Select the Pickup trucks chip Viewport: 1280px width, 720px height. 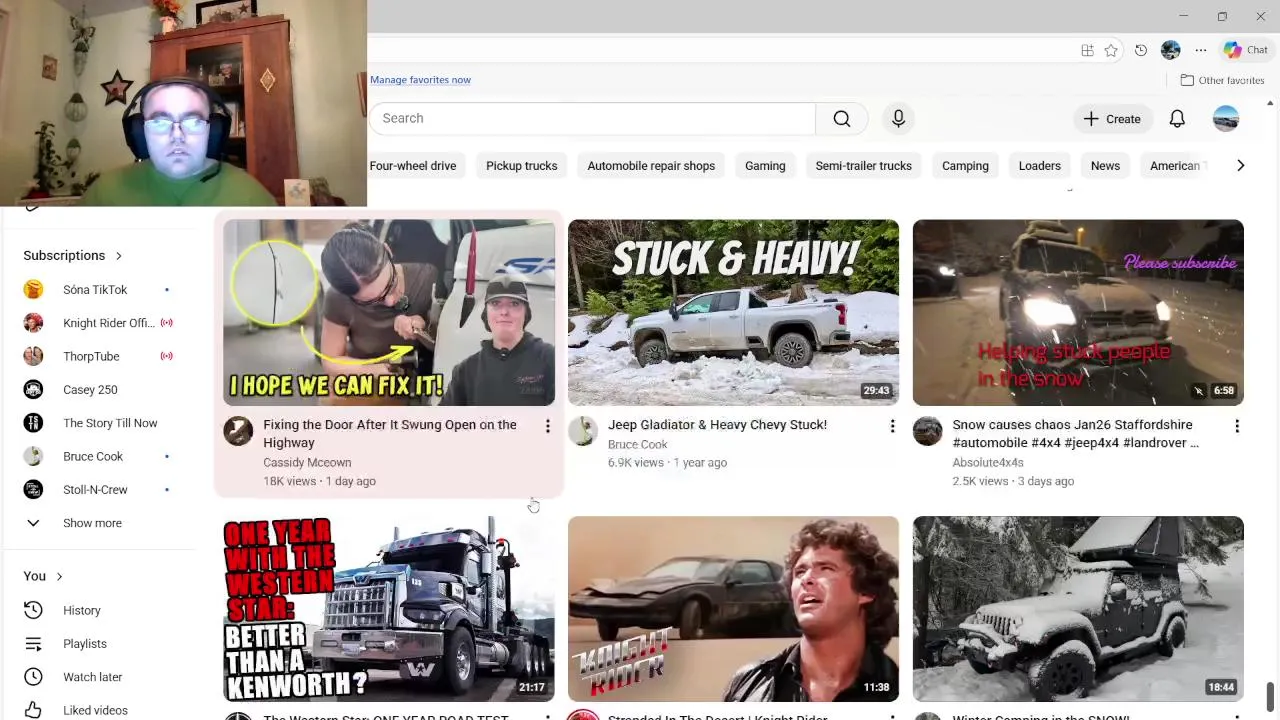pos(521,166)
